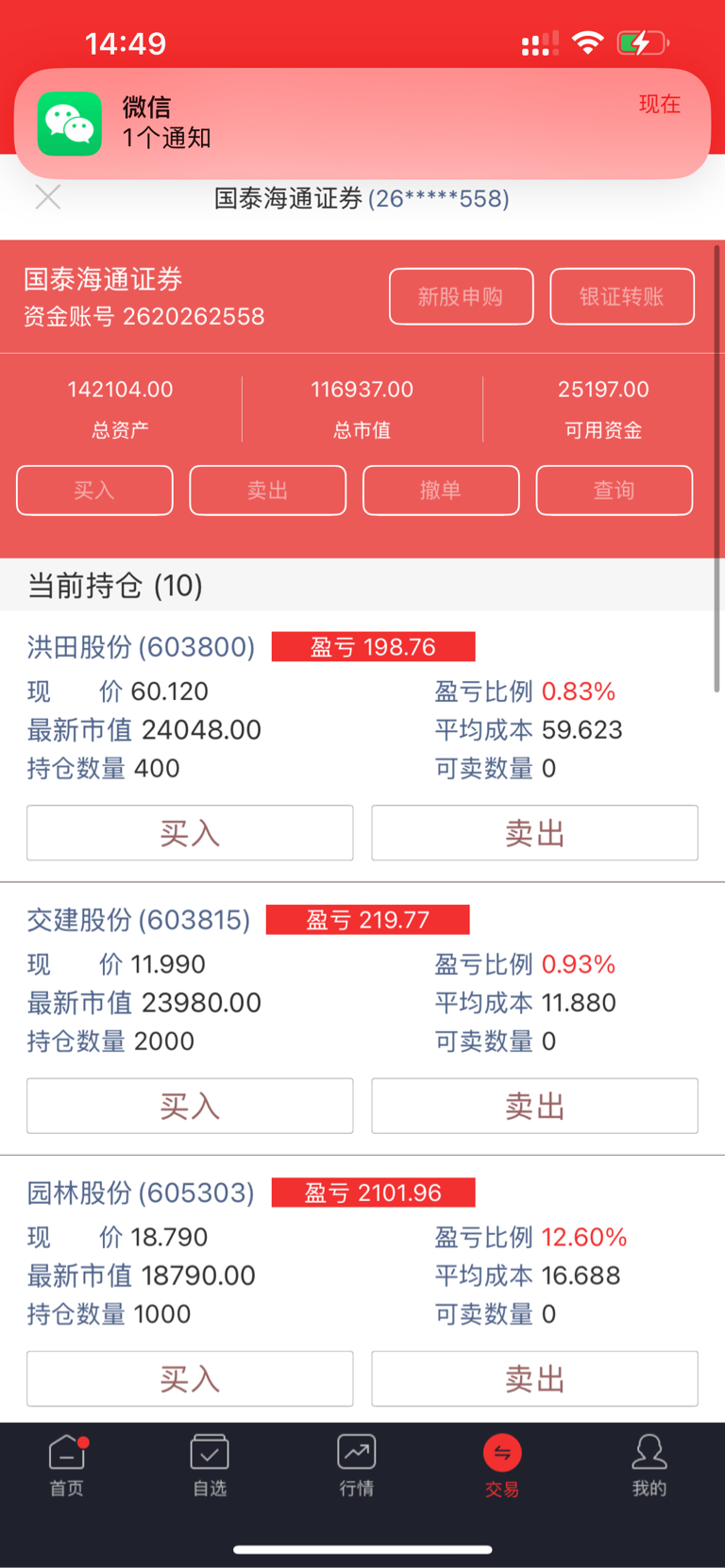Open the 首页 home tab icon

click(67, 1453)
